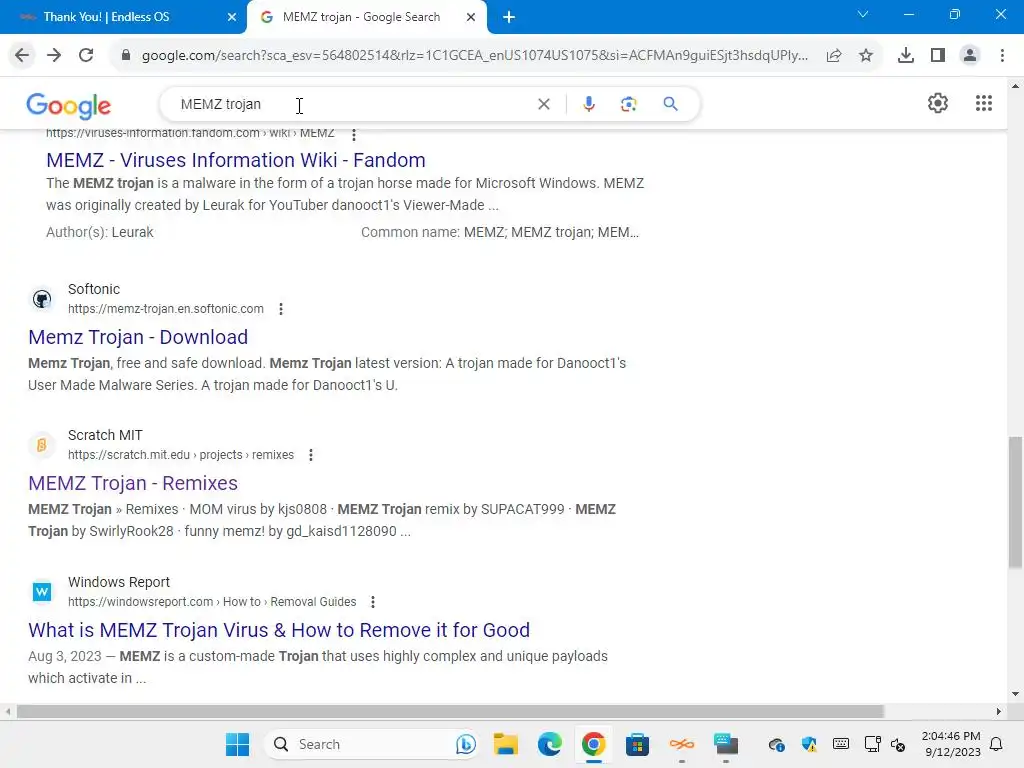Click scratch.mit.edu URL breadcrumb
The width and height of the screenshot is (1024, 768).
pos(181,455)
